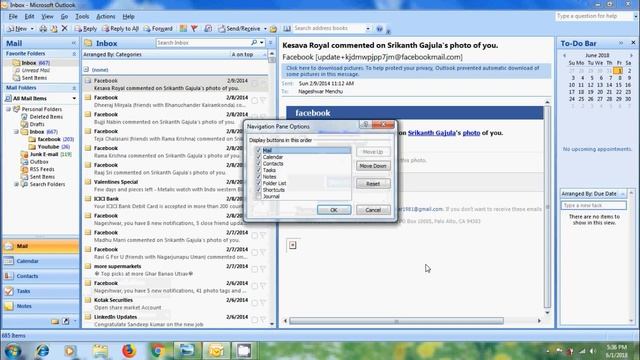Expand the All Mail Items dropdown

click(74, 98)
